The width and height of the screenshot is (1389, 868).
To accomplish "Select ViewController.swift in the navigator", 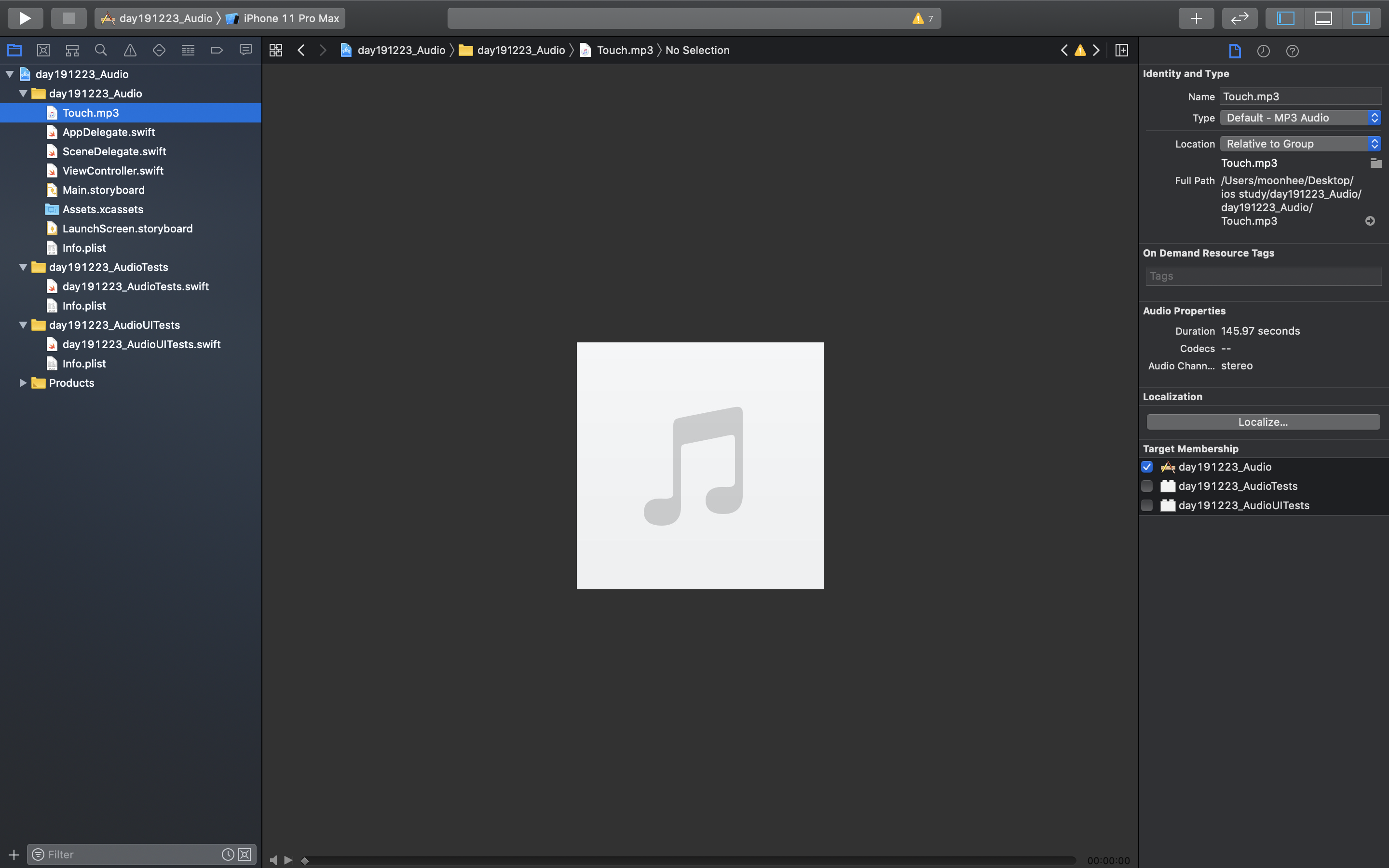I will [112, 171].
